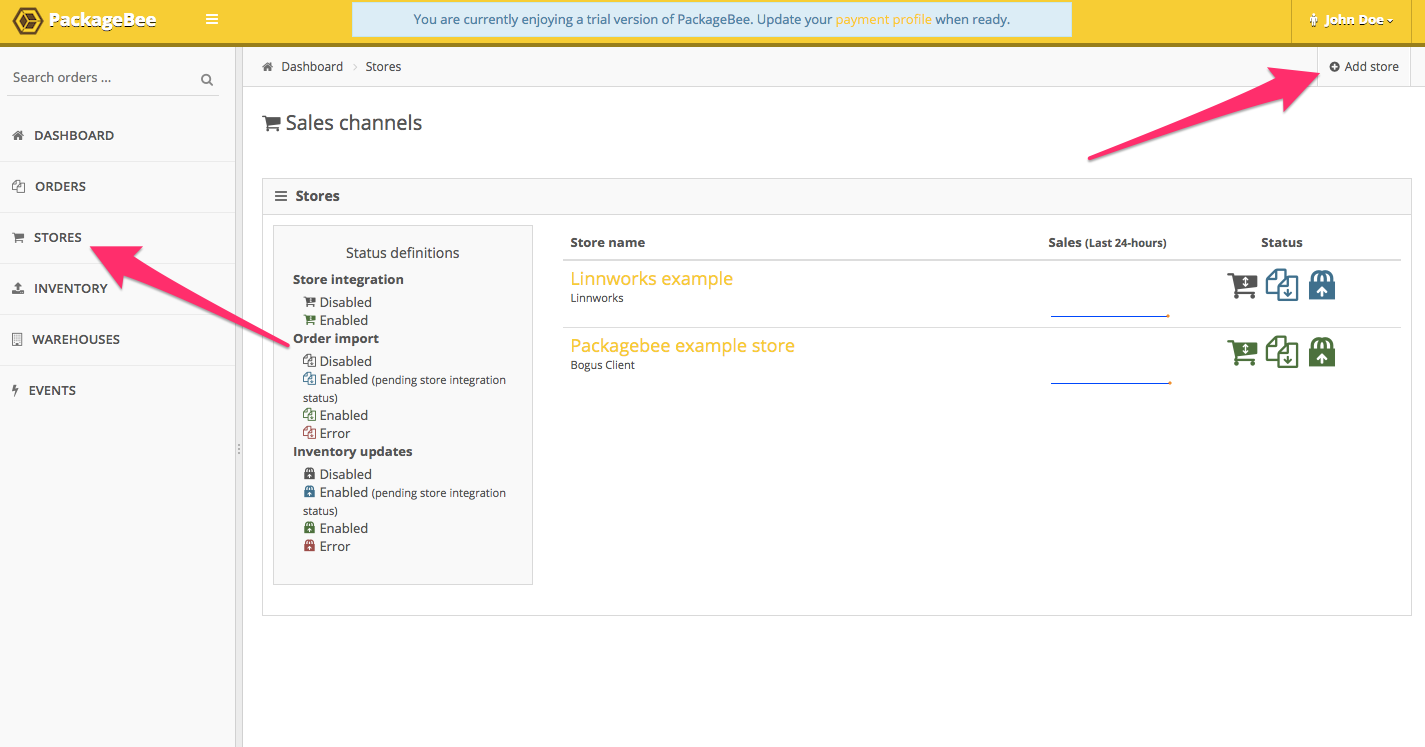Click the Bogus Client subtitle text
Viewport: 1425px width, 747px height.
602,366
